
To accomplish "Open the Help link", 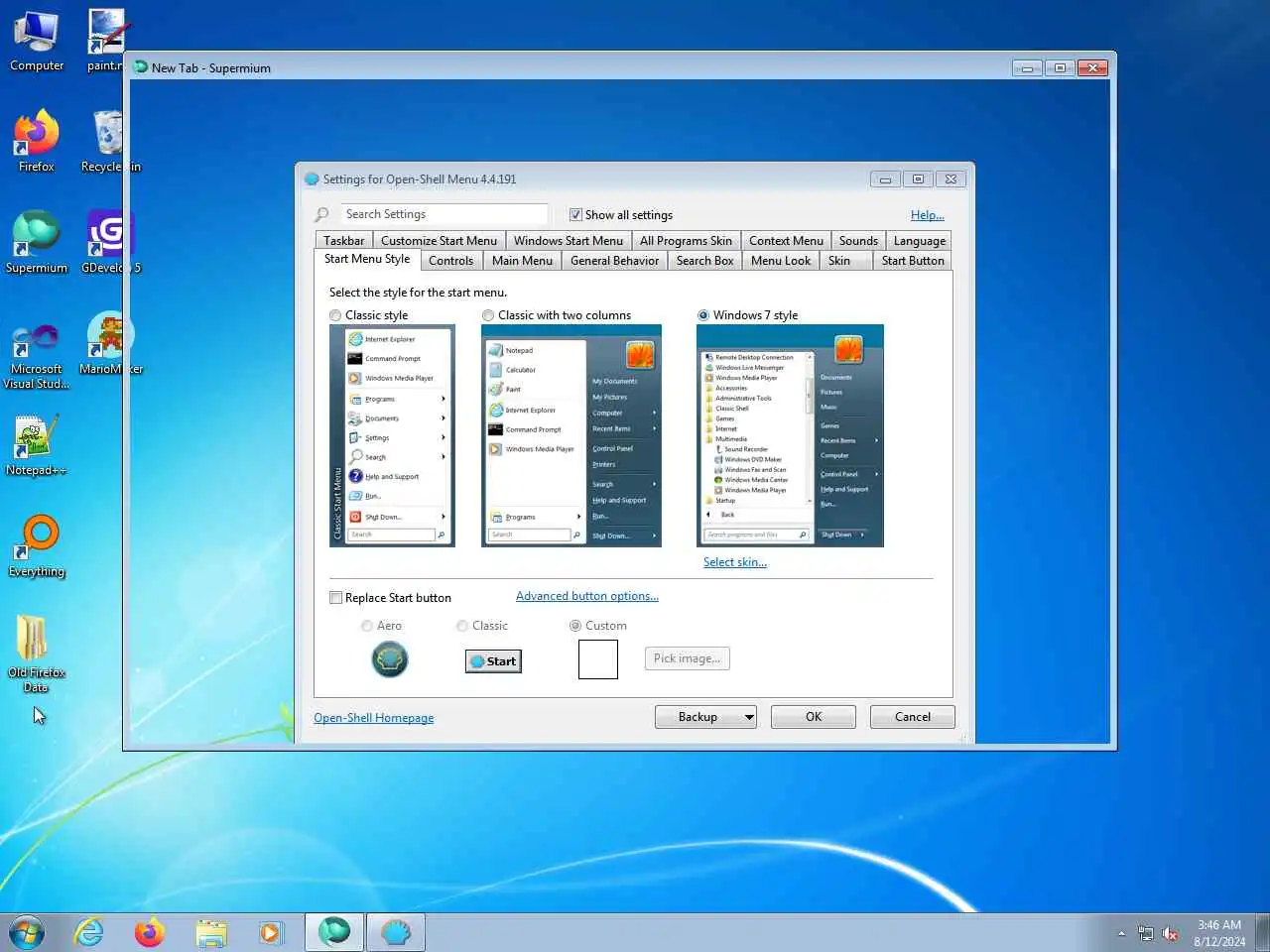I will [x=928, y=215].
